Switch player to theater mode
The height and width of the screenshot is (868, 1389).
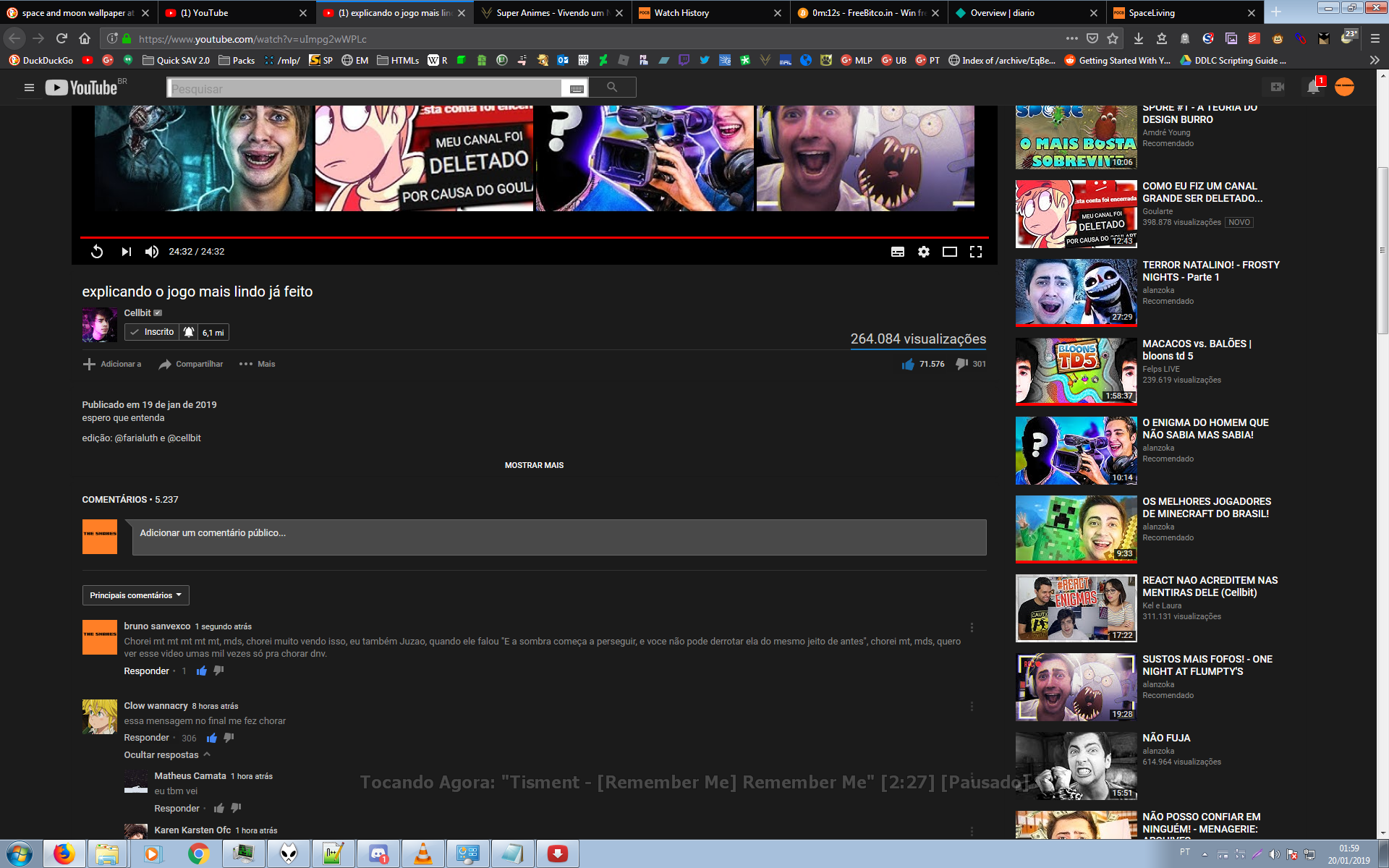(x=950, y=252)
